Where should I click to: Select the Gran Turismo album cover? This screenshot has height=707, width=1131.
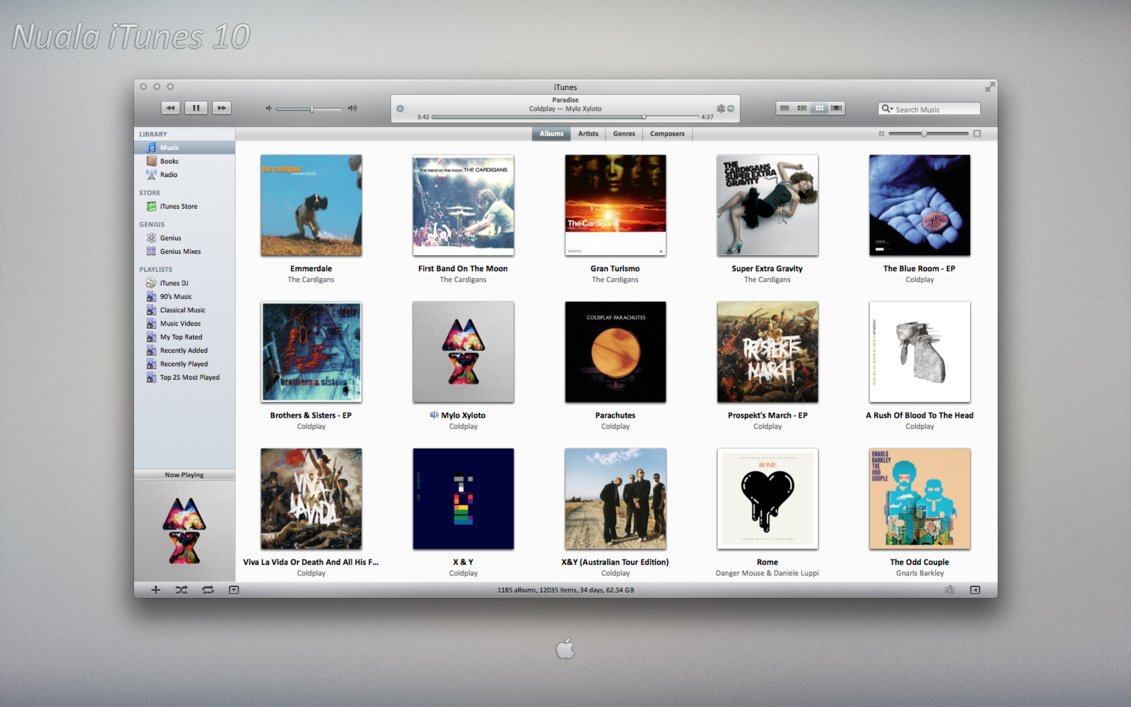(615, 206)
